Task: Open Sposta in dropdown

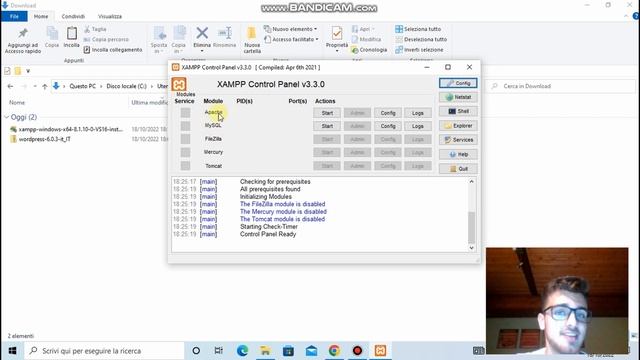Action: point(159,40)
